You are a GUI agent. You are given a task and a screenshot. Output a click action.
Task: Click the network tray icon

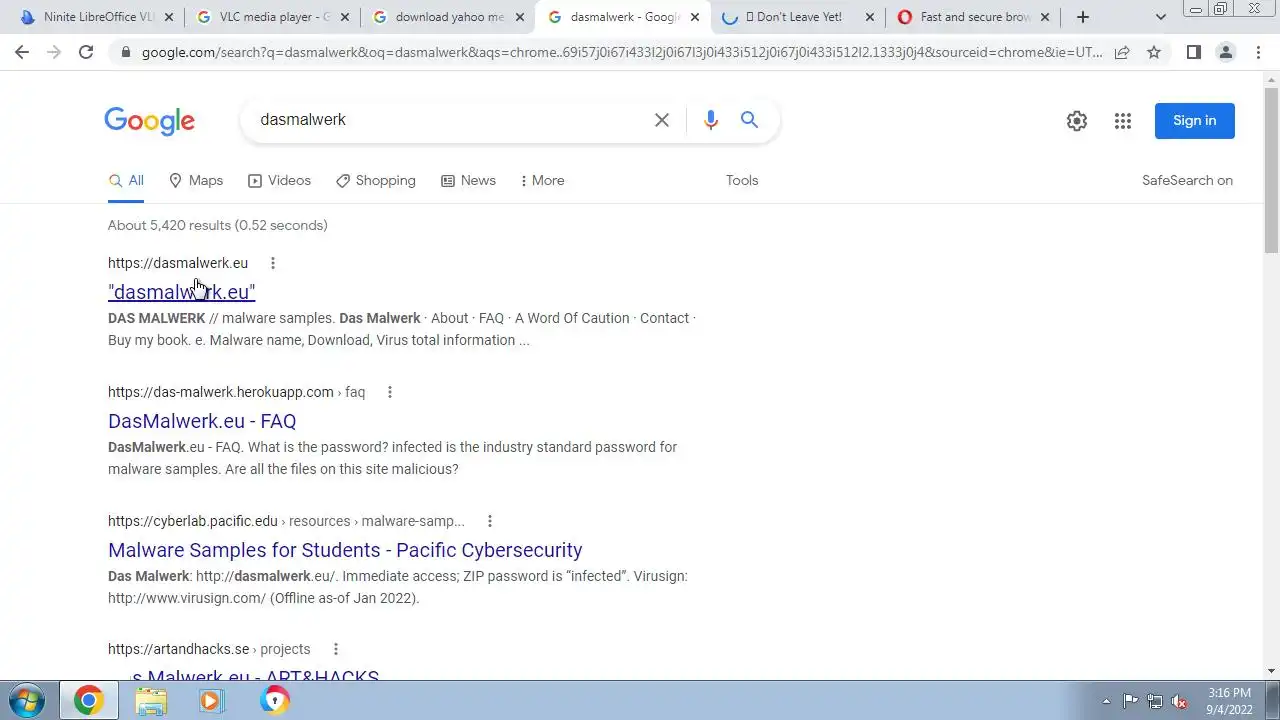[x=1155, y=701]
